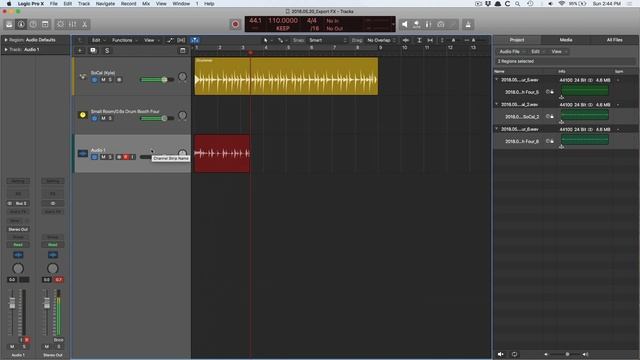Click the SoCal (Kyle) track pan knob
The width and height of the screenshot is (640, 360).
coord(182,76)
